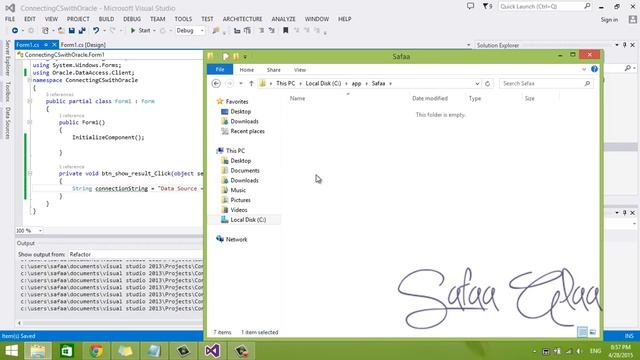
Task: Click the bookmark icon in Visual Studio toolbar
Action: [x=285, y=31]
